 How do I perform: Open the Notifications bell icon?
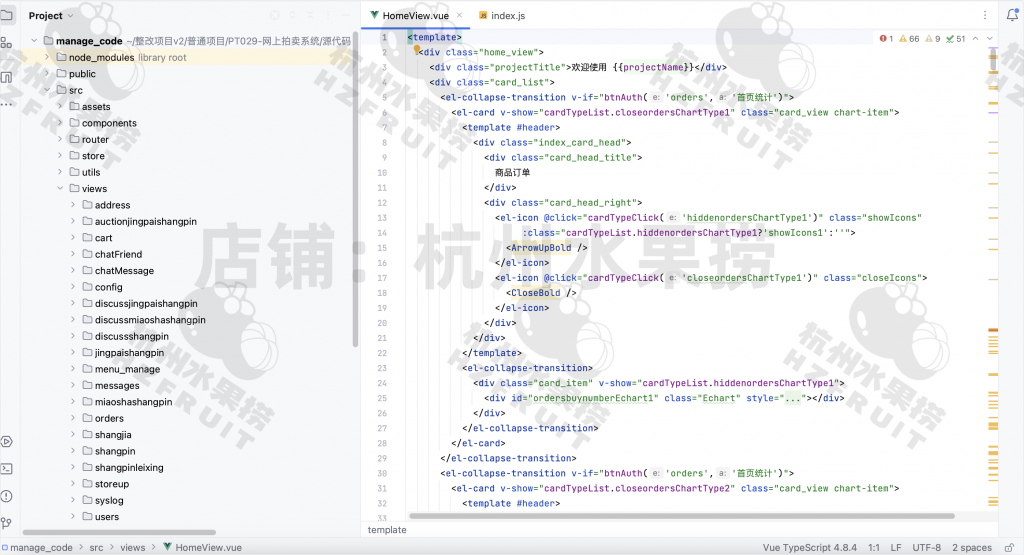coord(1012,16)
